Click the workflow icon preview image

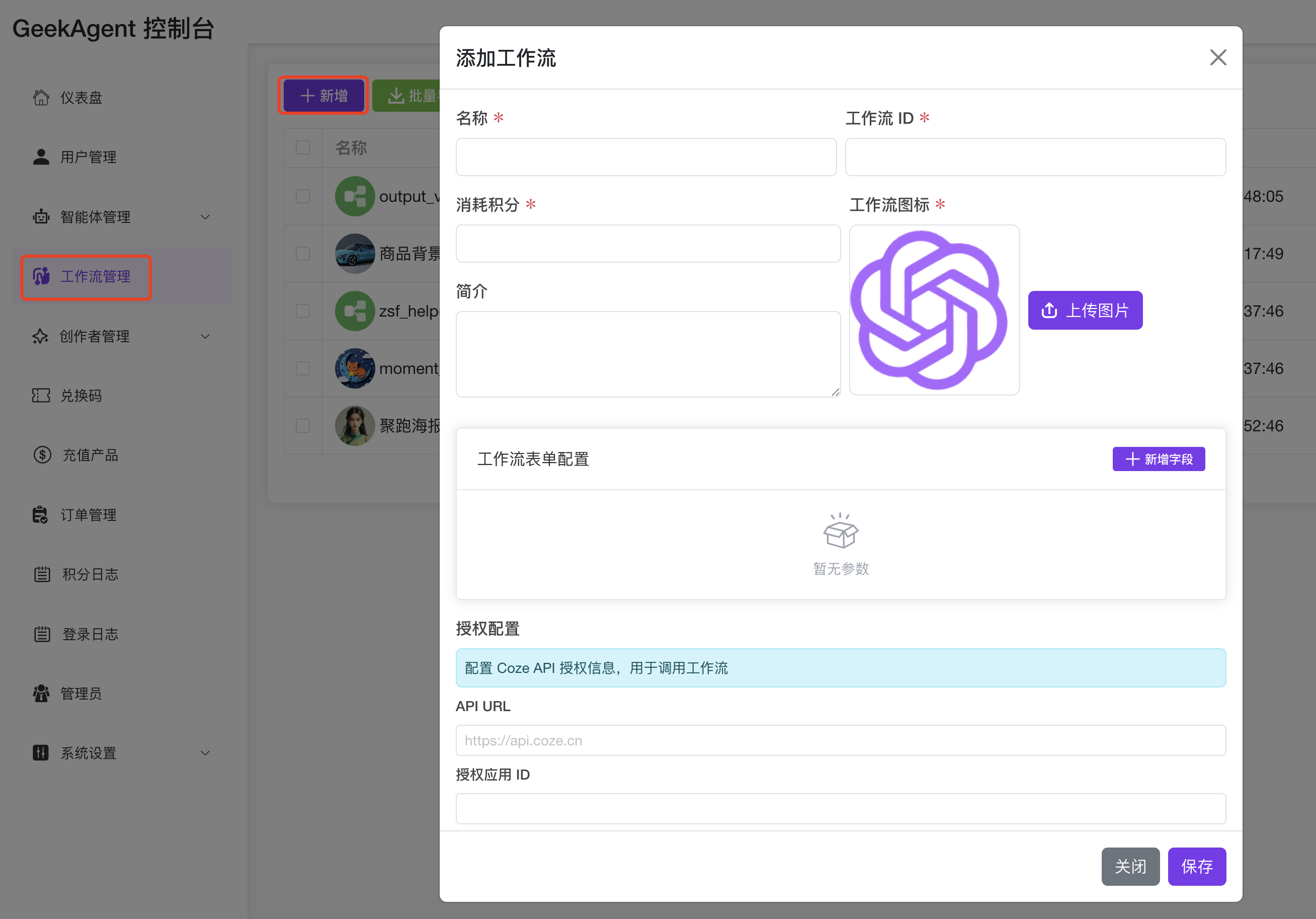click(934, 310)
